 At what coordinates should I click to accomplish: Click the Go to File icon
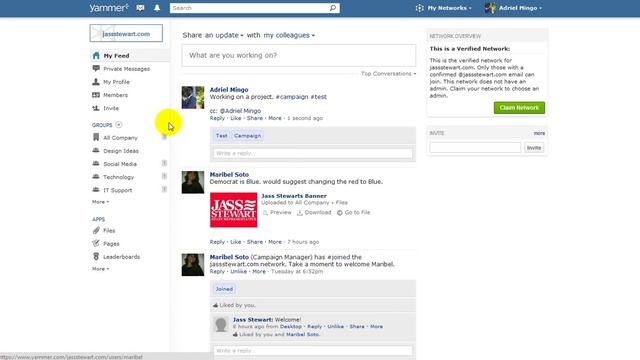[x=340, y=213]
